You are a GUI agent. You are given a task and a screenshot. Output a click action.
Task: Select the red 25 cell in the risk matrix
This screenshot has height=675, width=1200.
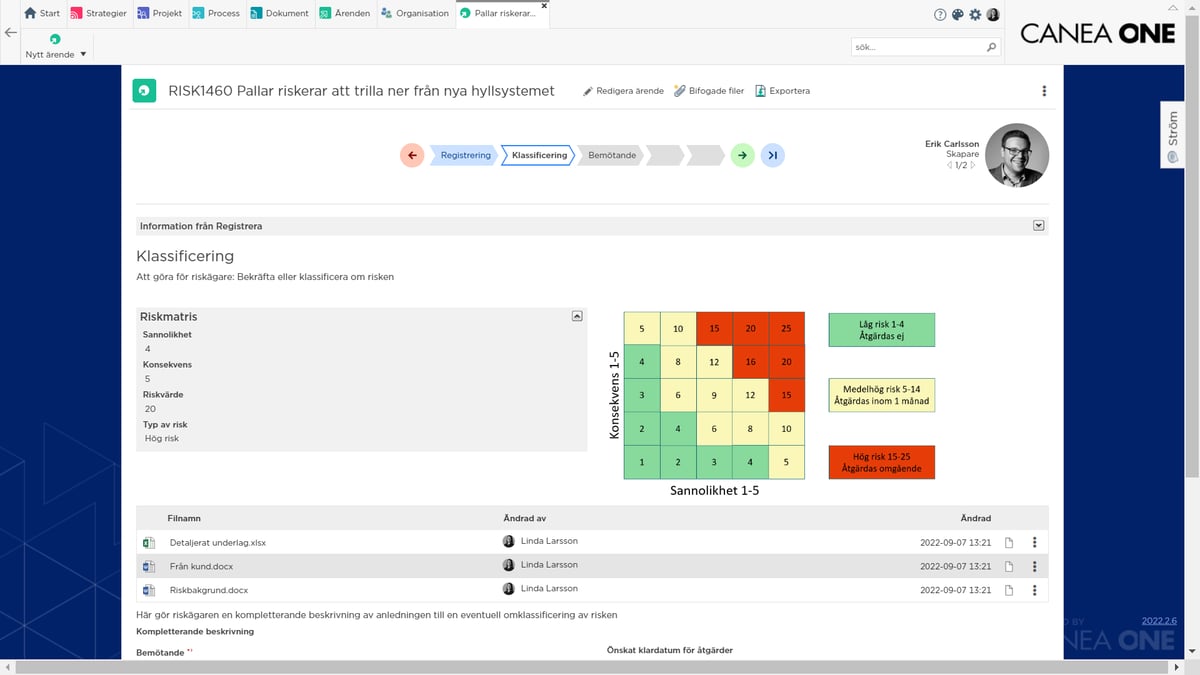(786, 329)
